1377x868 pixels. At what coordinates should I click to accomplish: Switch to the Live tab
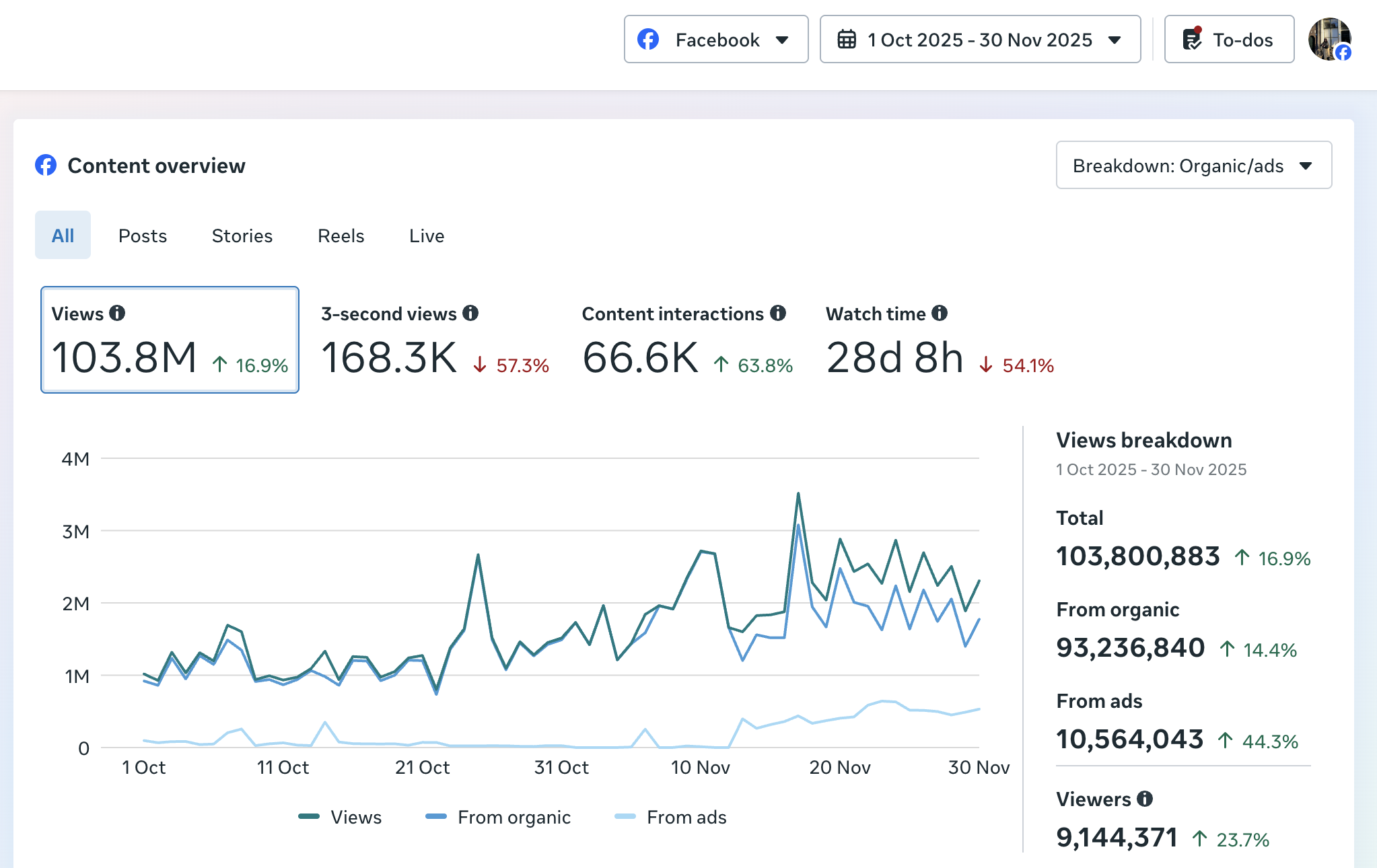[x=427, y=236]
